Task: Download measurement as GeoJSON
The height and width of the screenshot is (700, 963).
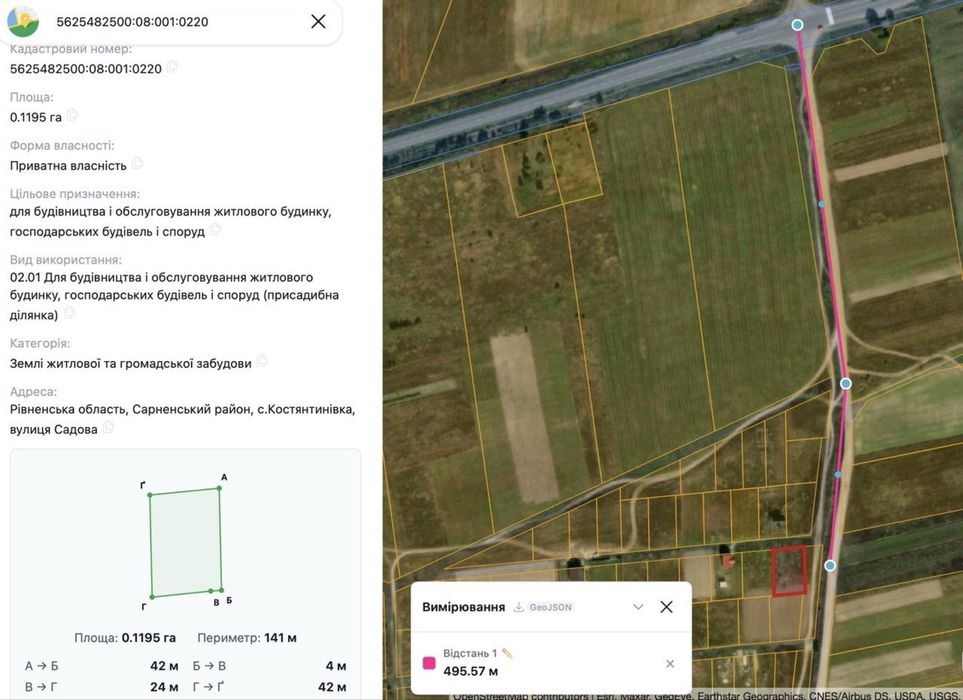Action: click(x=543, y=607)
